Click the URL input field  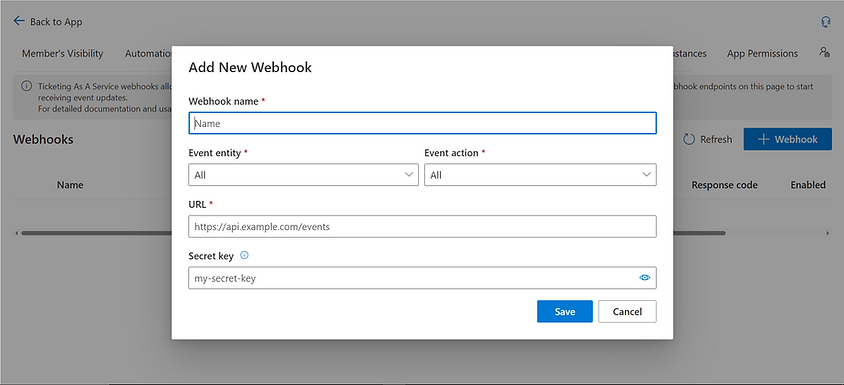click(x=422, y=227)
